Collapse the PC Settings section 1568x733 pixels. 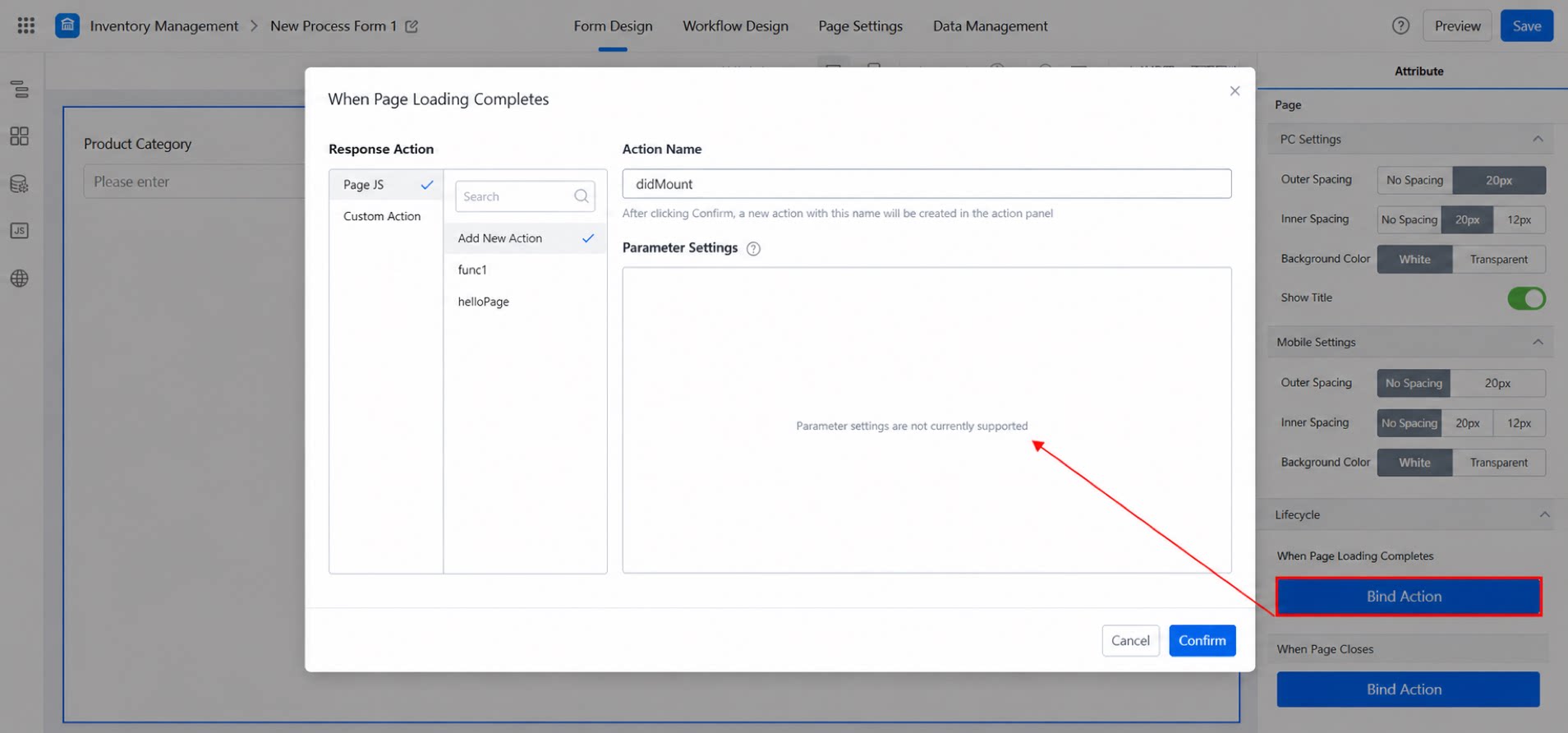click(x=1538, y=139)
